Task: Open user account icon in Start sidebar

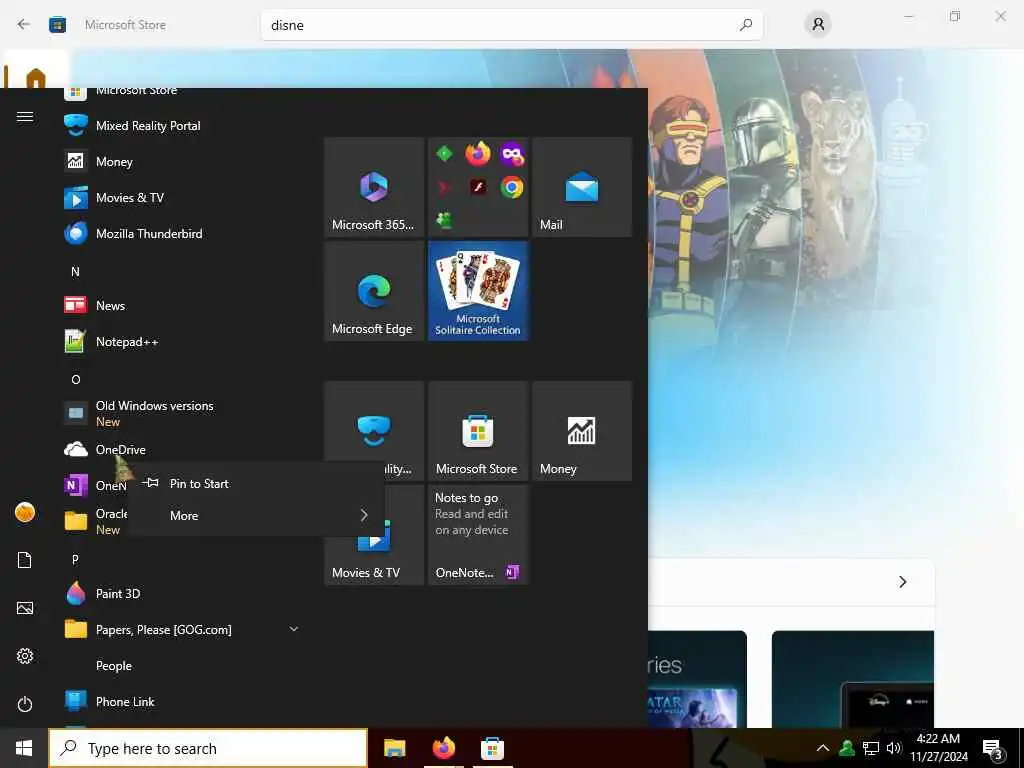Action: pos(25,512)
